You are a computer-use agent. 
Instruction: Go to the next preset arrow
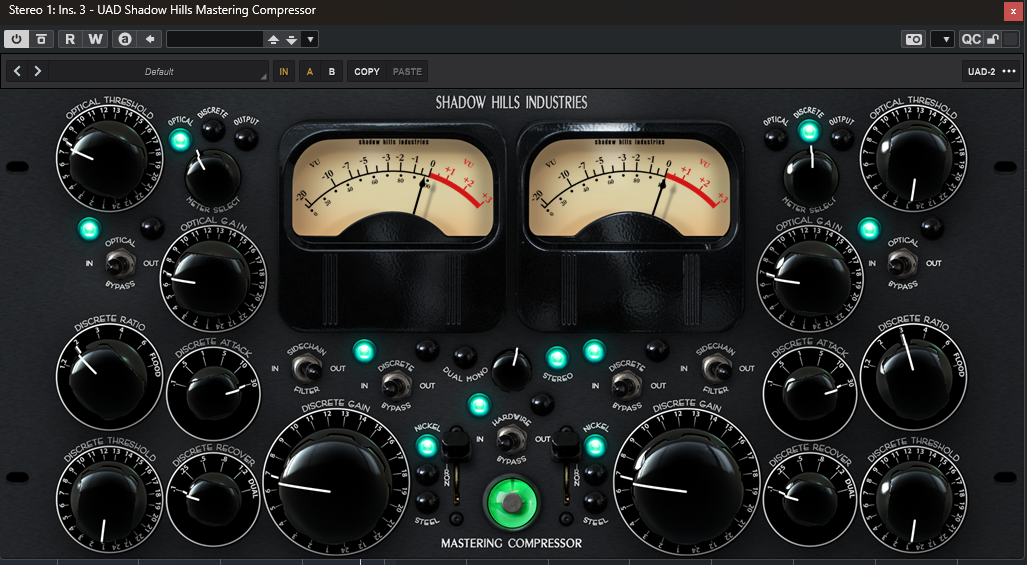tap(38, 71)
